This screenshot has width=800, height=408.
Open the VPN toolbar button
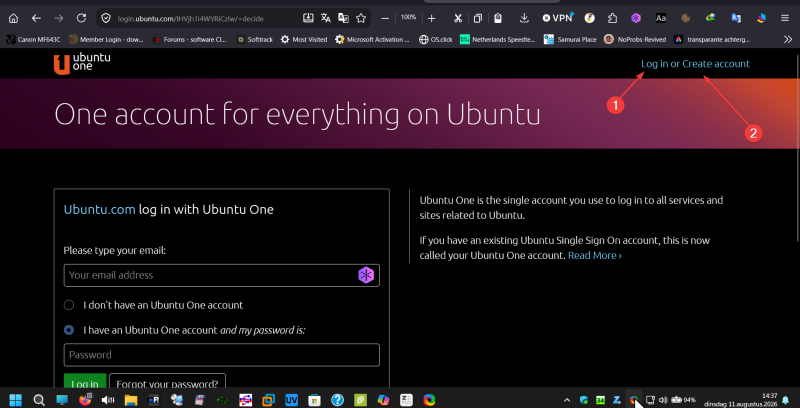(x=557, y=18)
